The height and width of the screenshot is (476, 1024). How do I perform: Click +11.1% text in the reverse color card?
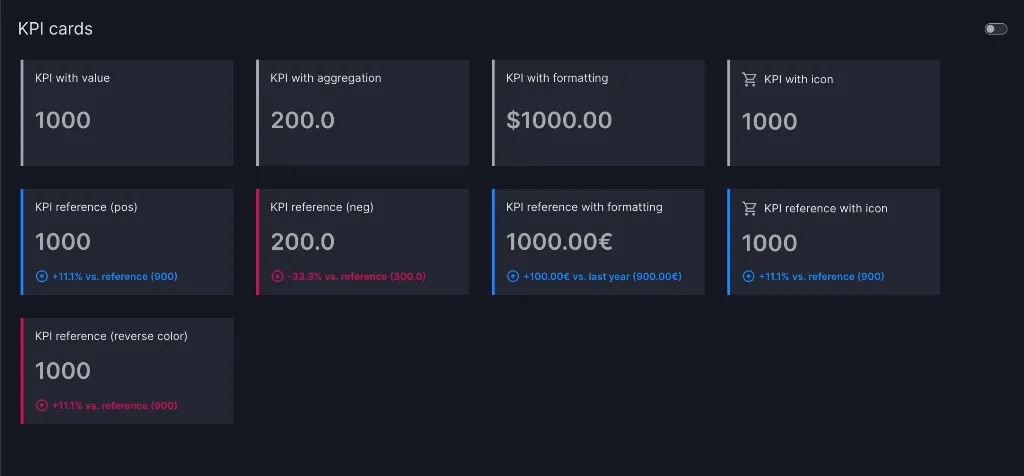(67, 405)
